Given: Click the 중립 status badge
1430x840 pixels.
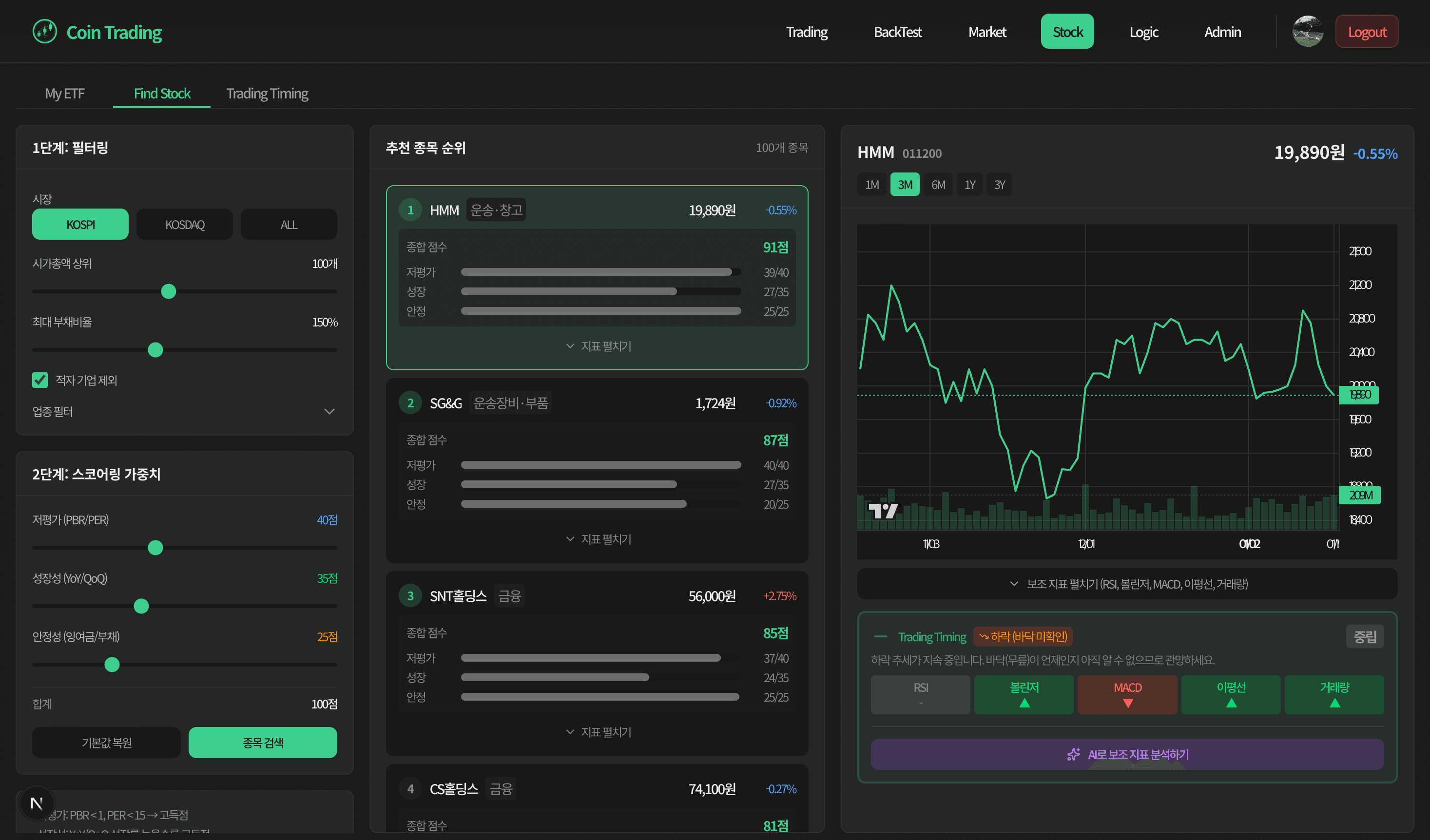Looking at the screenshot, I should 1365,636.
